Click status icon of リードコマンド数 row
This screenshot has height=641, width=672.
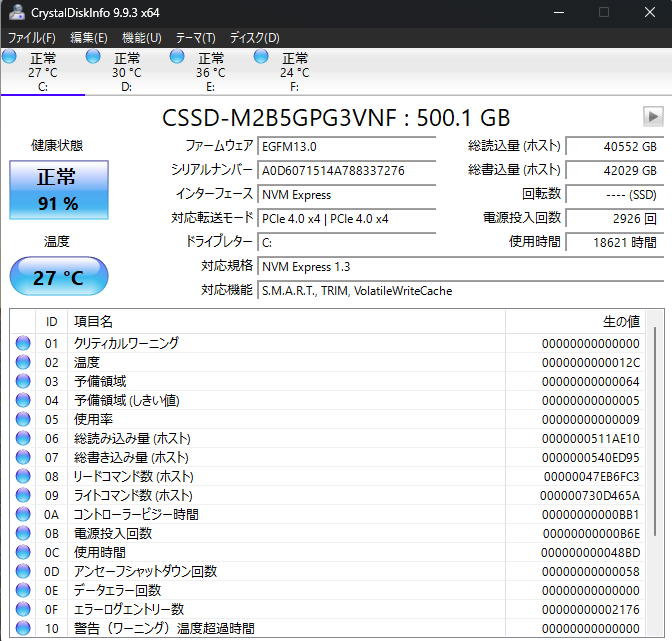(23, 476)
